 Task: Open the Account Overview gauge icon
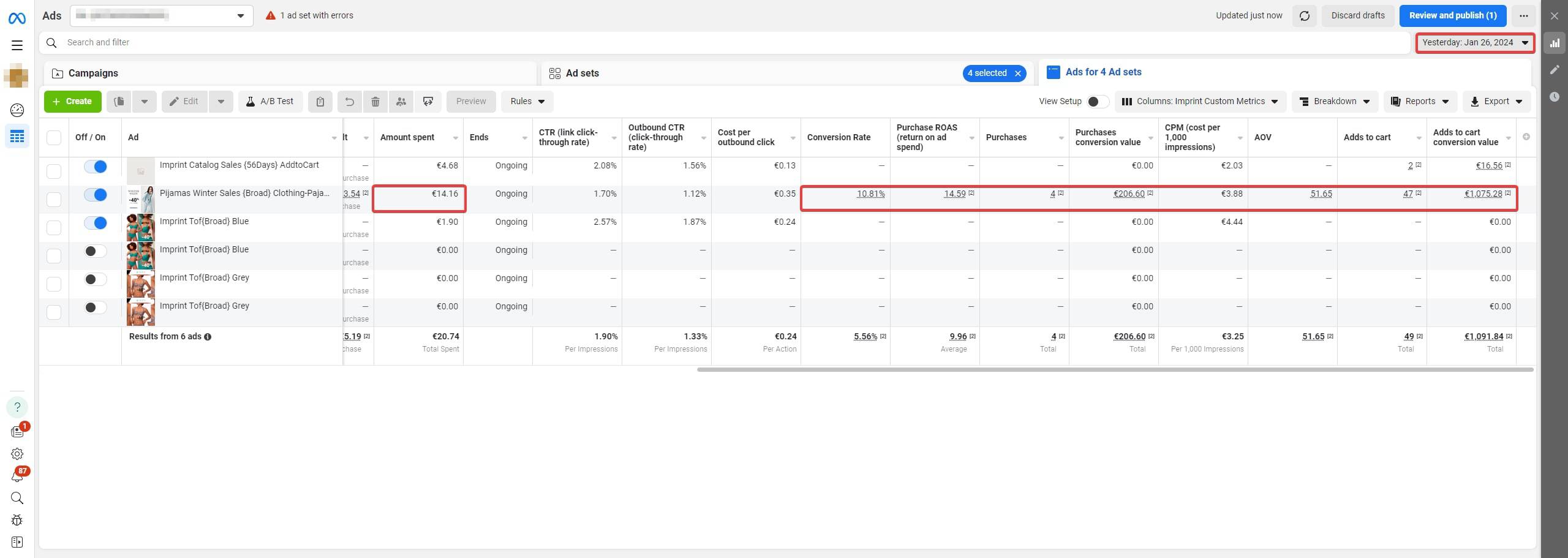[17, 110]
